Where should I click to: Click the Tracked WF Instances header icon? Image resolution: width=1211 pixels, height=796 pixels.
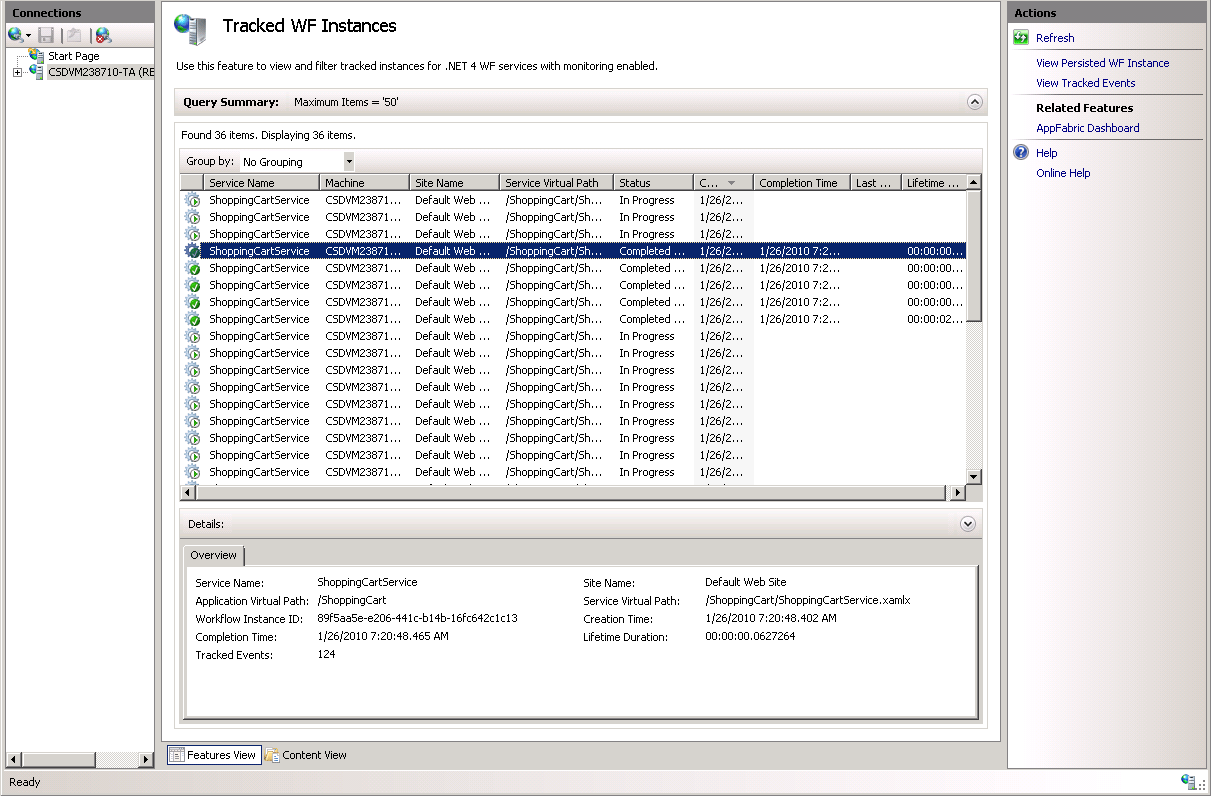pyautogui.click(x=191, y=29)
